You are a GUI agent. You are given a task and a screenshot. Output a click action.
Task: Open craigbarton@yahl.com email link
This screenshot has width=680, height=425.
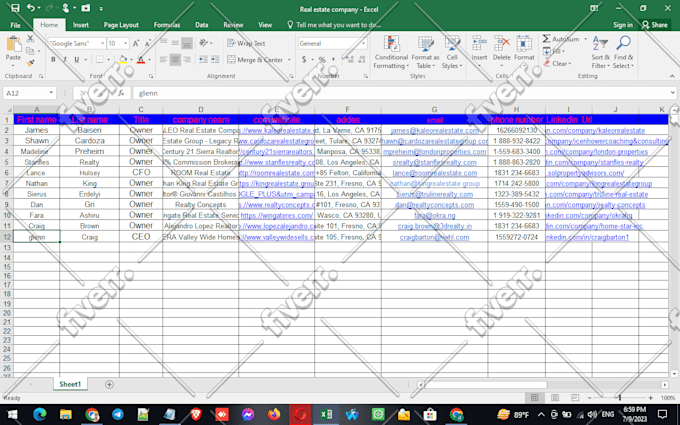click(435, 237)
